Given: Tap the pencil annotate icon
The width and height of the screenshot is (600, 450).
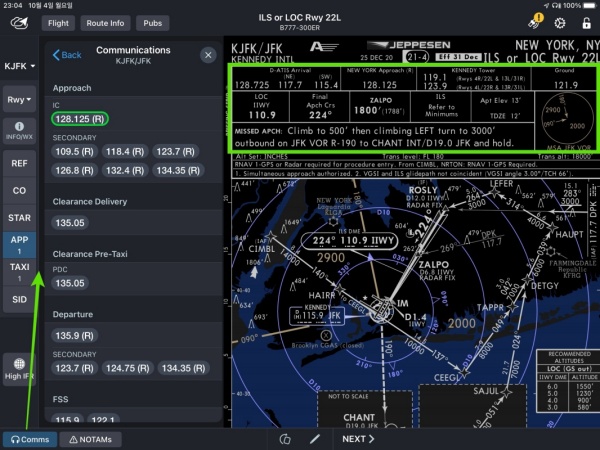Looking at the screenshot, I should click(314, 438).
